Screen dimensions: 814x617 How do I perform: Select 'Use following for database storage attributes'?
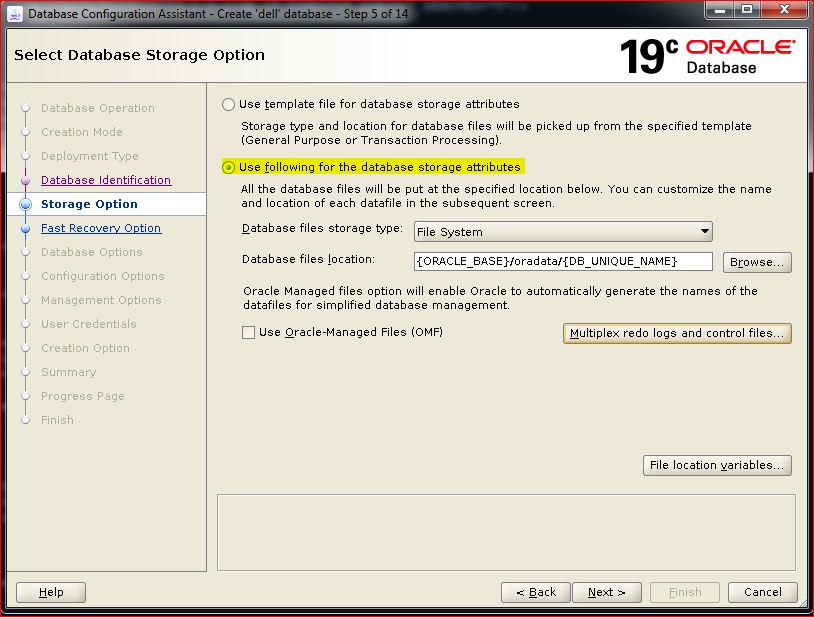tap(229, 167)
